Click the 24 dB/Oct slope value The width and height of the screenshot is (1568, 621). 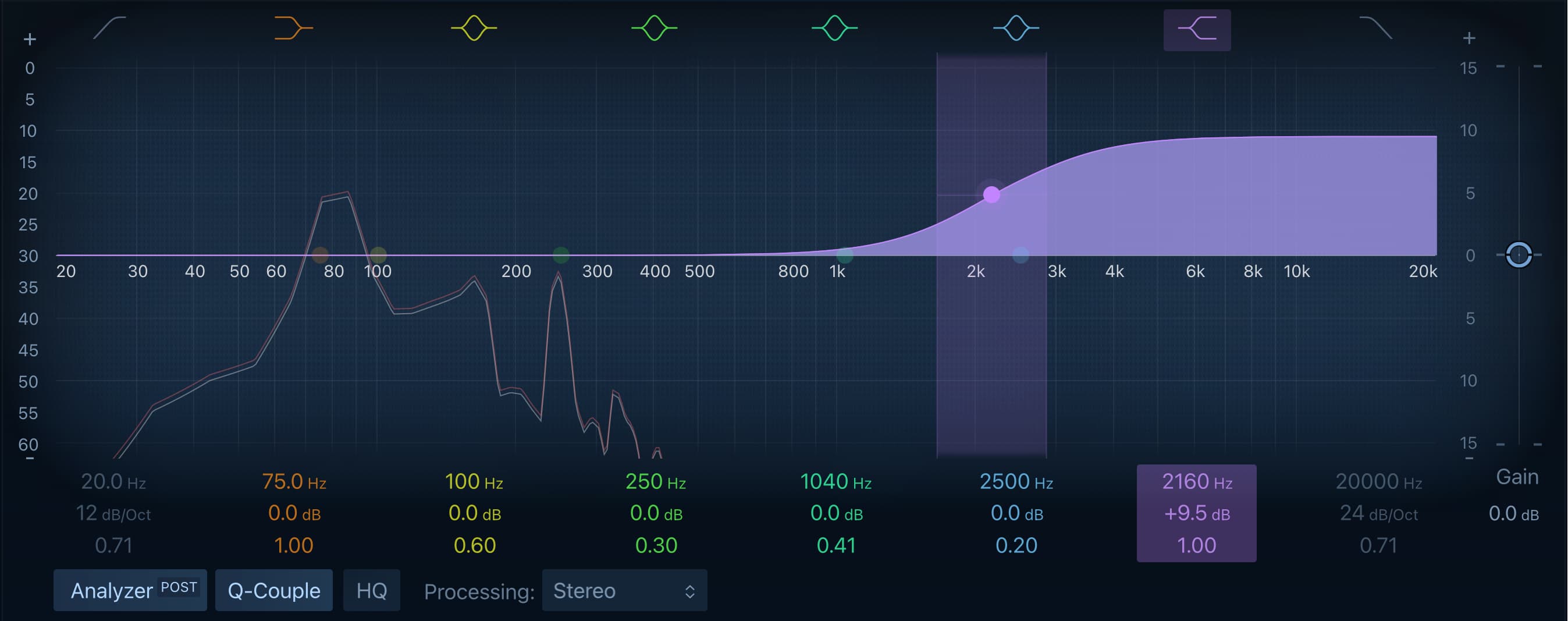[x=1378, y=514]
